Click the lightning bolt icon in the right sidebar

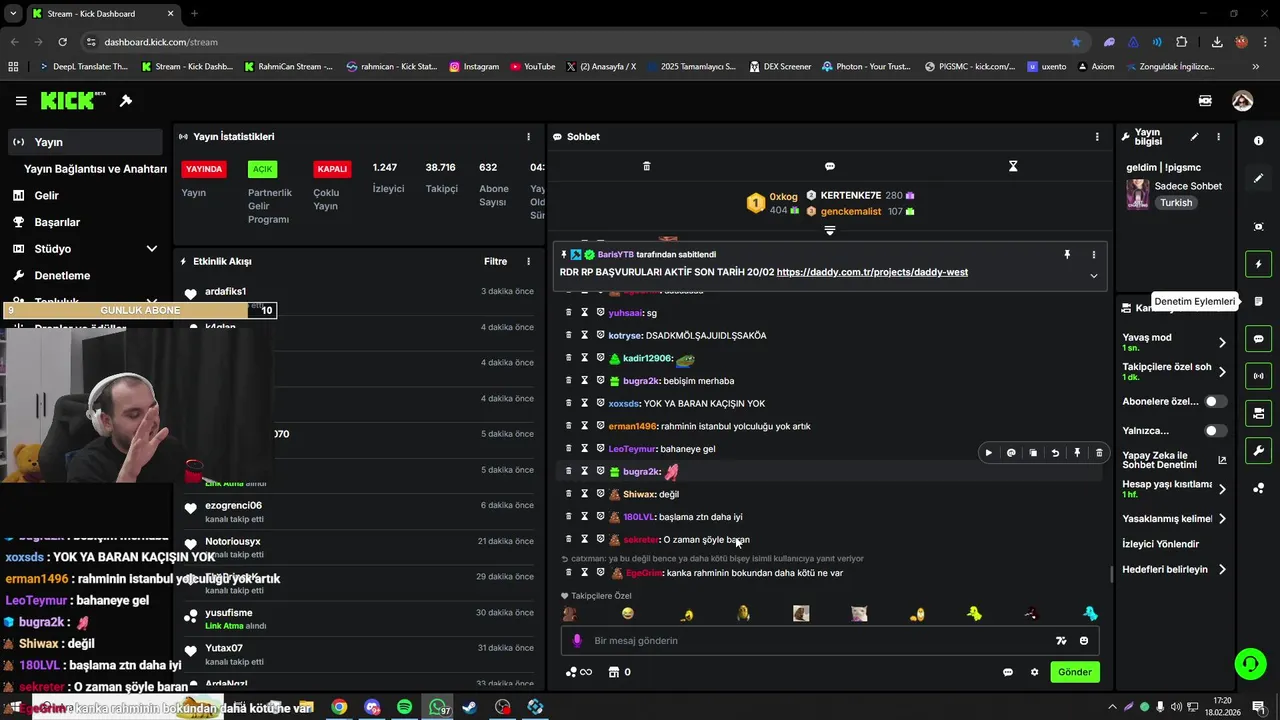pyautogui.click(x=1258, y=264)
